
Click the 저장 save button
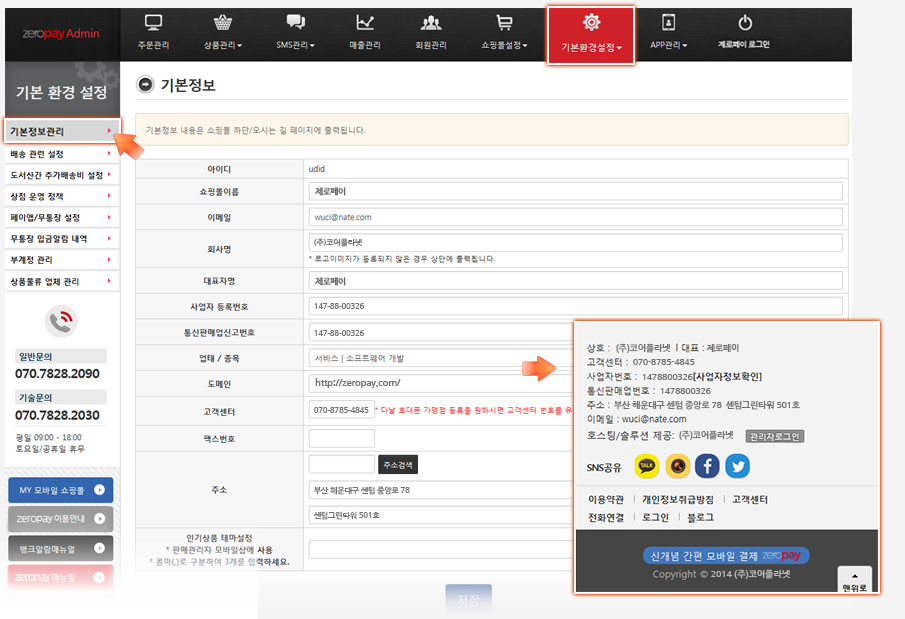(469, 599)
